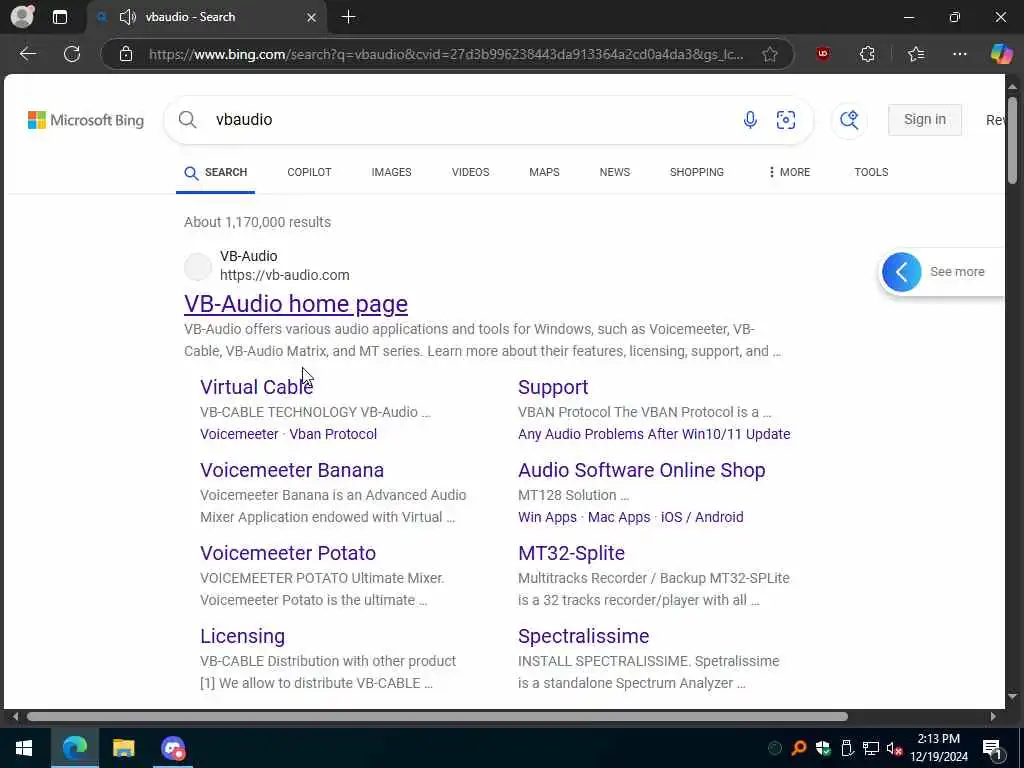Switch to the VIDEOS tab
The height and width of the screenshot is (768, 1024).
coord(470,172)
